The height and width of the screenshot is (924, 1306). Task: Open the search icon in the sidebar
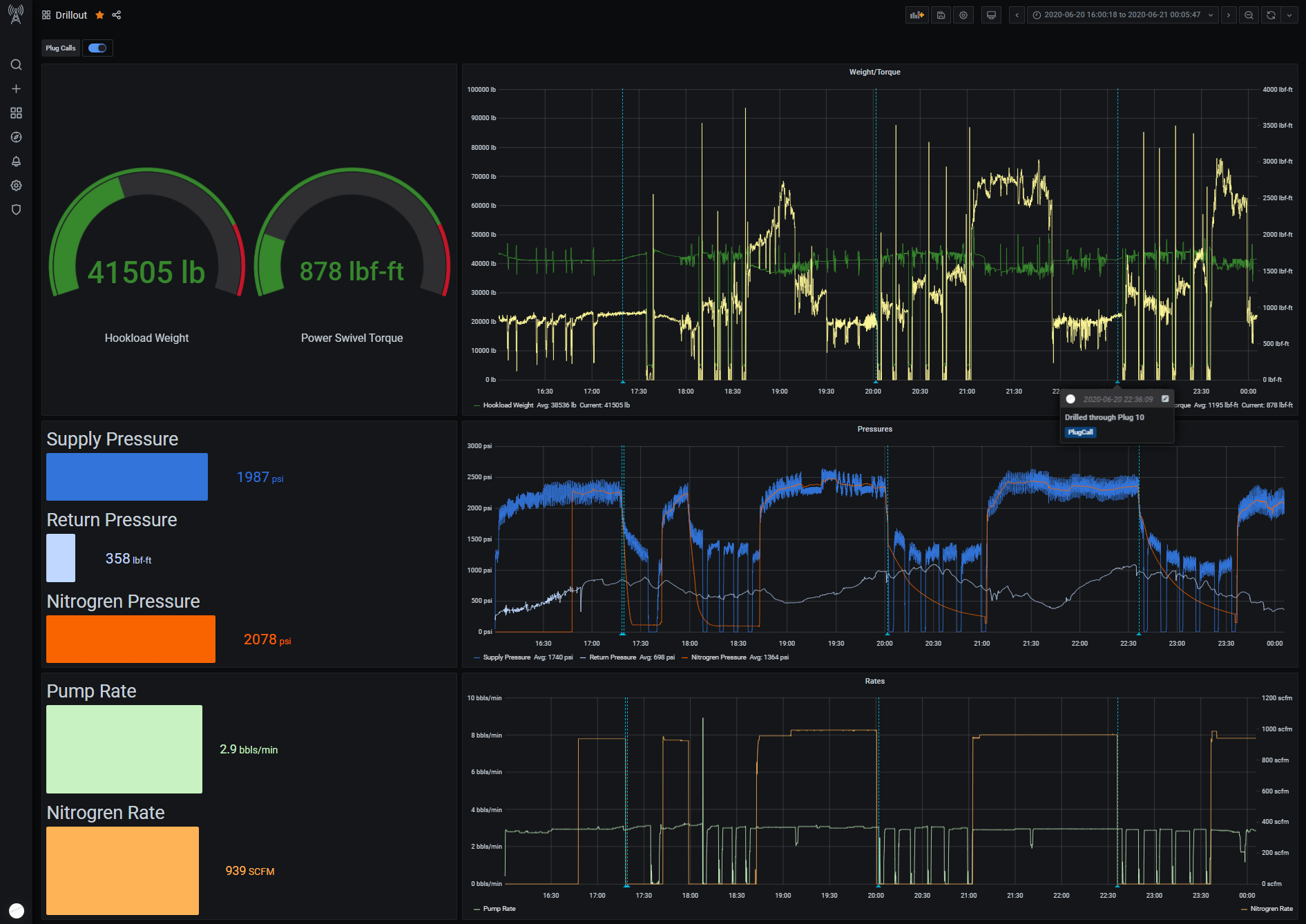pyautogui.click(x=16, y=65)
